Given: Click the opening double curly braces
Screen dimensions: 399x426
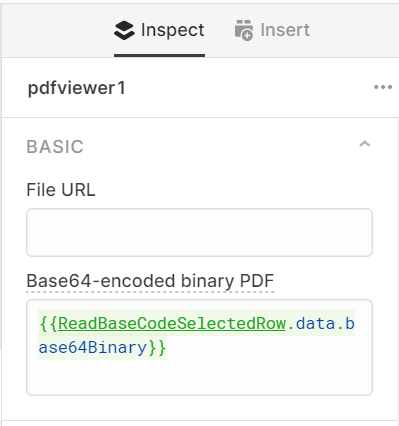Looking at the screenshot, I should [48, 323].
